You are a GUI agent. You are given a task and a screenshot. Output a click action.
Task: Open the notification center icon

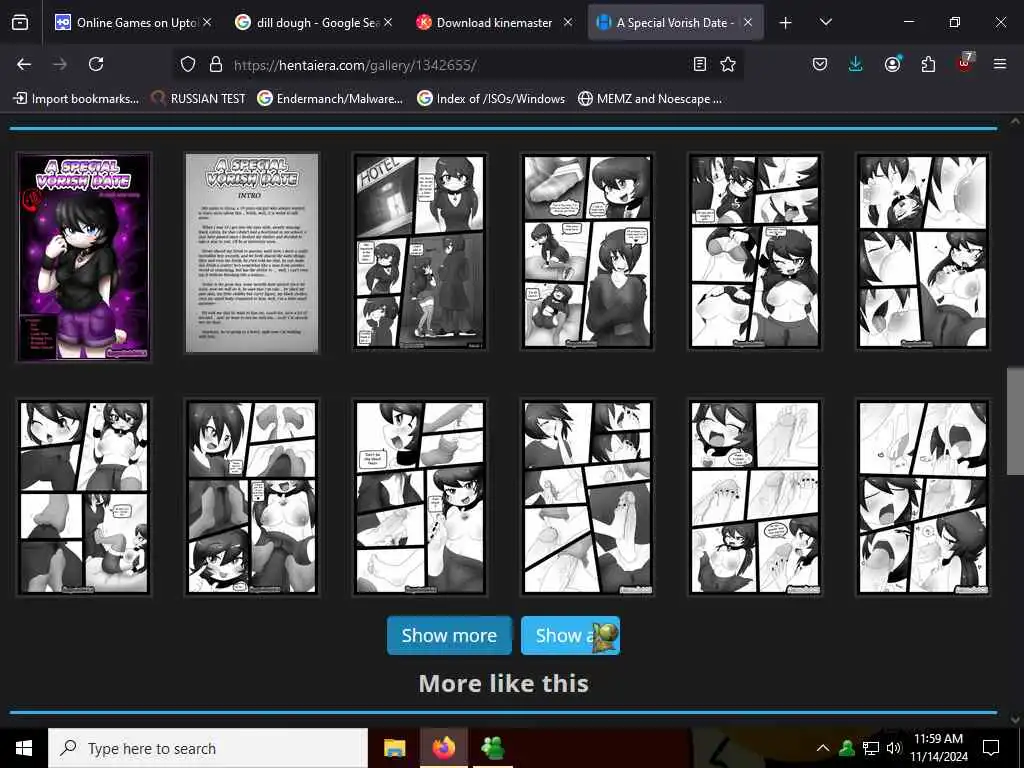(x=991, y=748)
